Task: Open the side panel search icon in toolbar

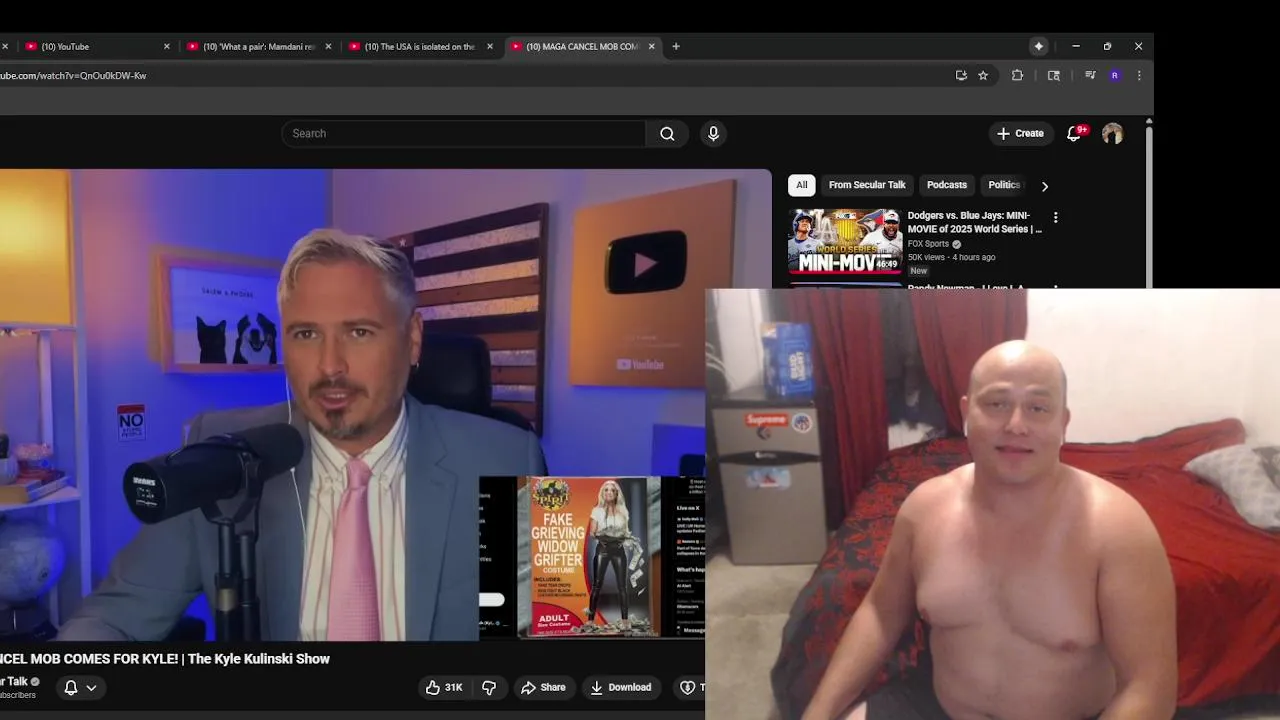Action: click(x=1053, y=75)
